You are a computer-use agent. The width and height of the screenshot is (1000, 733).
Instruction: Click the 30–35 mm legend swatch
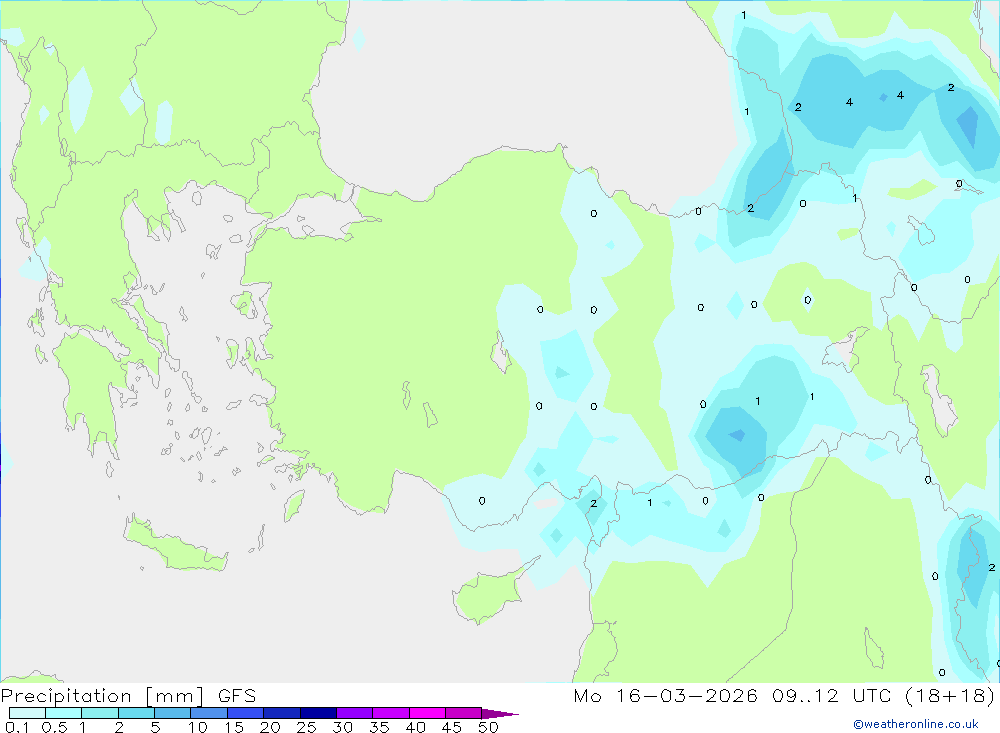(x=355, y=713)
